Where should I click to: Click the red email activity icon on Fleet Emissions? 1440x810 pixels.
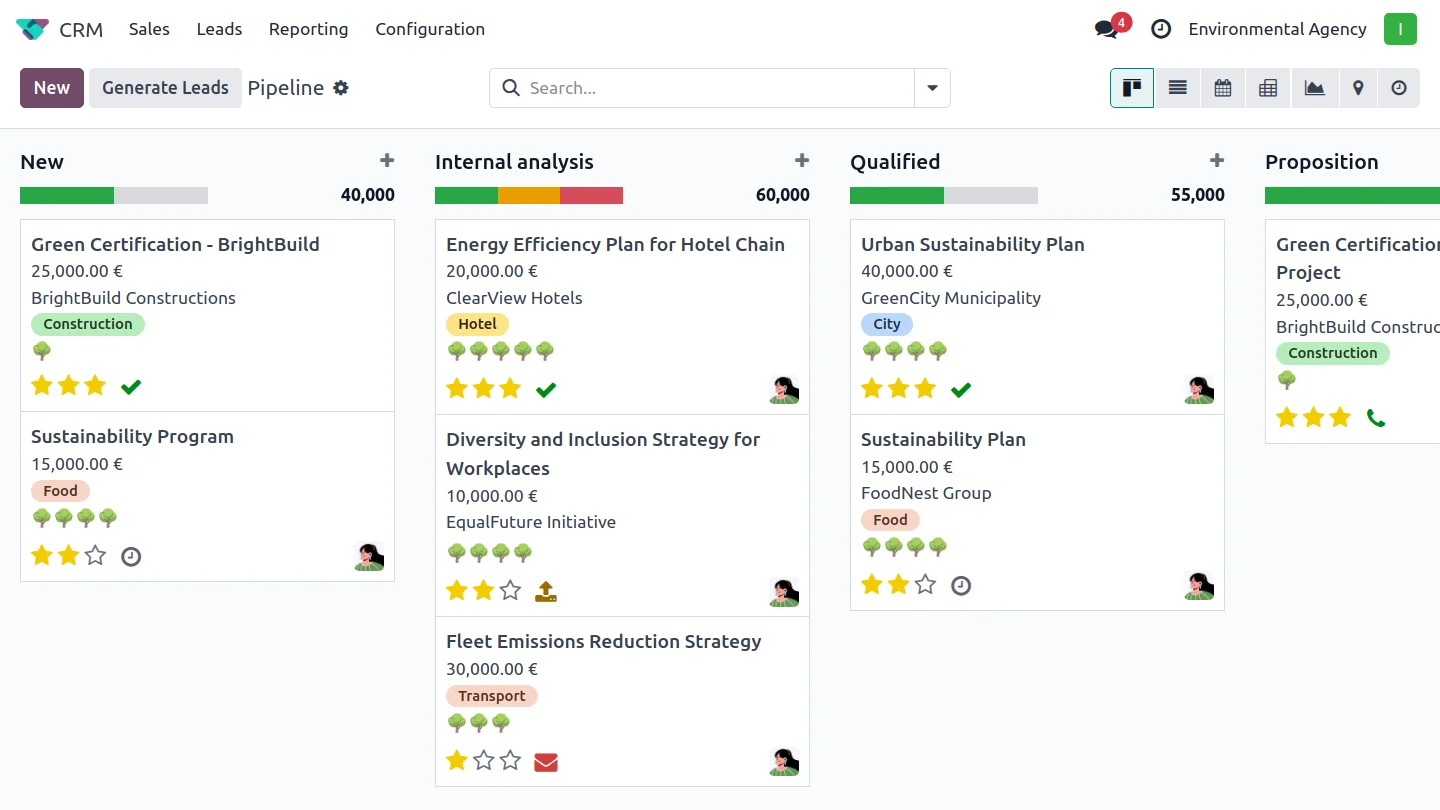(545, 762)
